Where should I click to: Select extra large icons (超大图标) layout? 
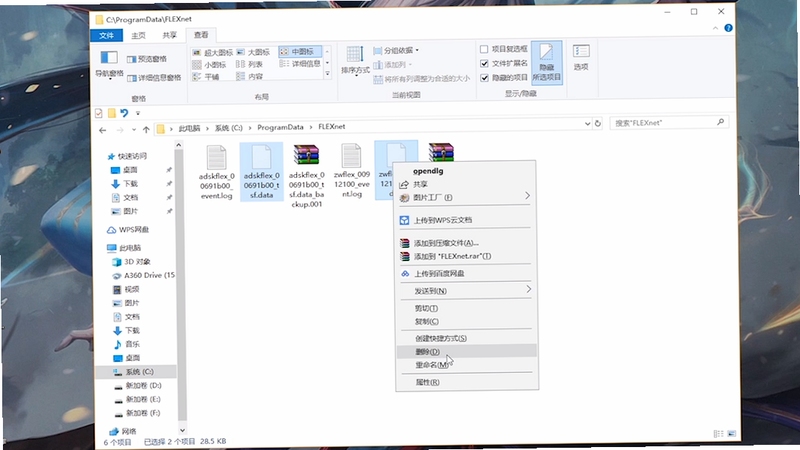point(212,53)
